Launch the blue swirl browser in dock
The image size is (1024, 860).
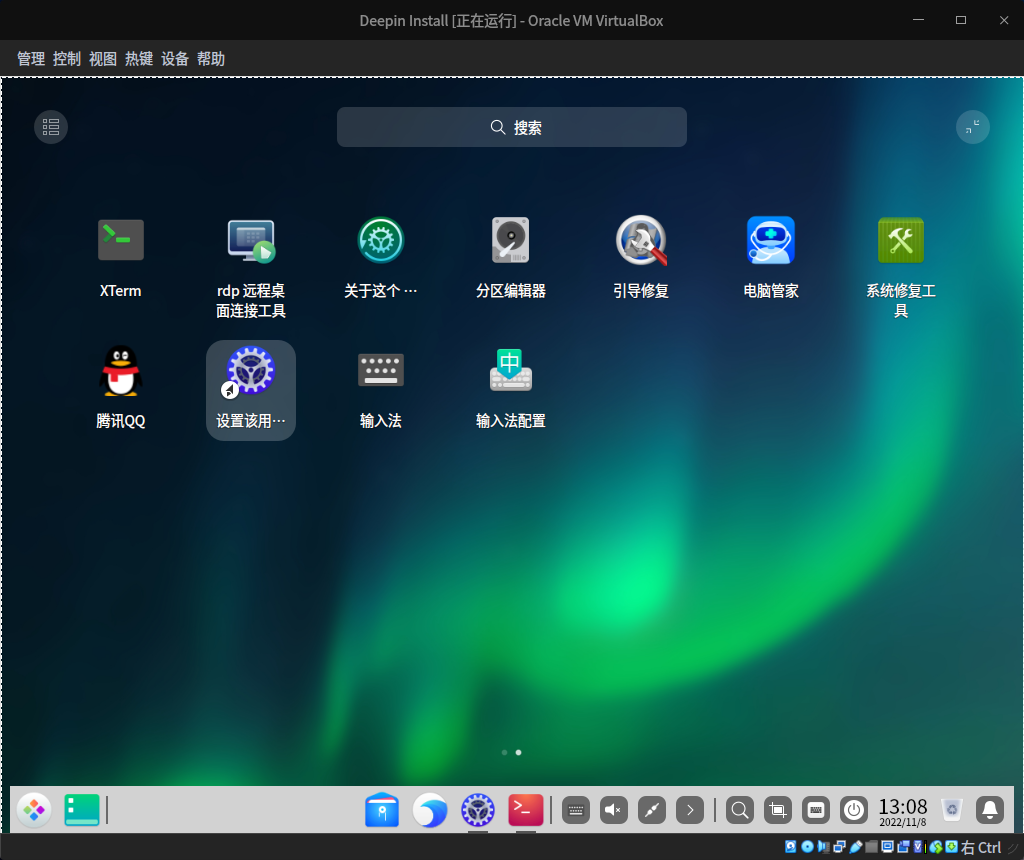tap(430, 810)
